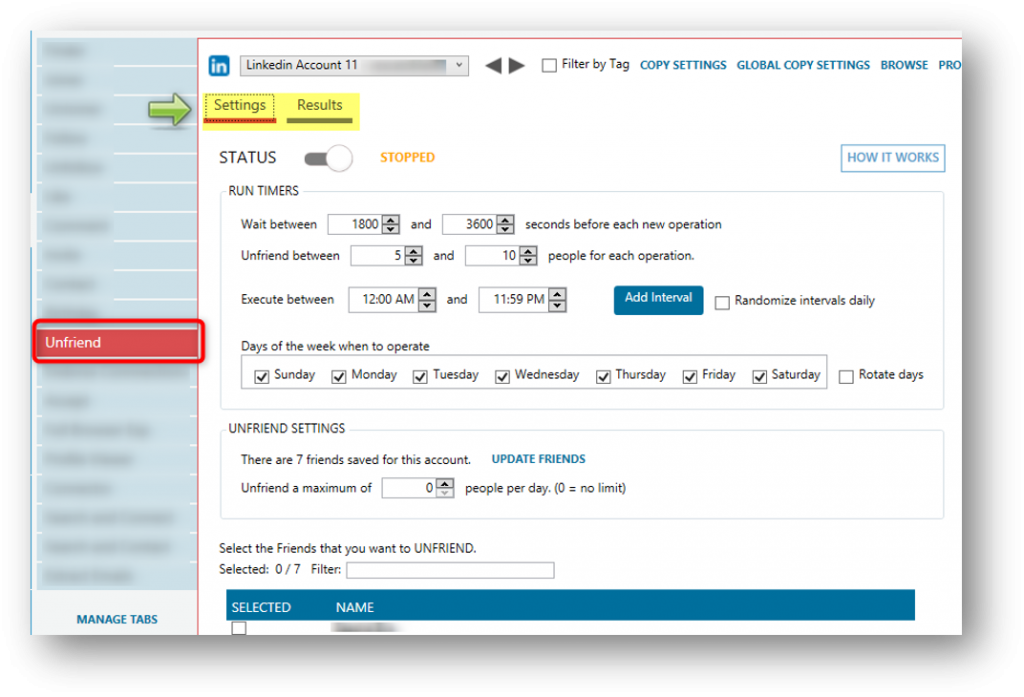
Task: Increase the unfriend maximum of 10
Action: (x=528, y=251)
